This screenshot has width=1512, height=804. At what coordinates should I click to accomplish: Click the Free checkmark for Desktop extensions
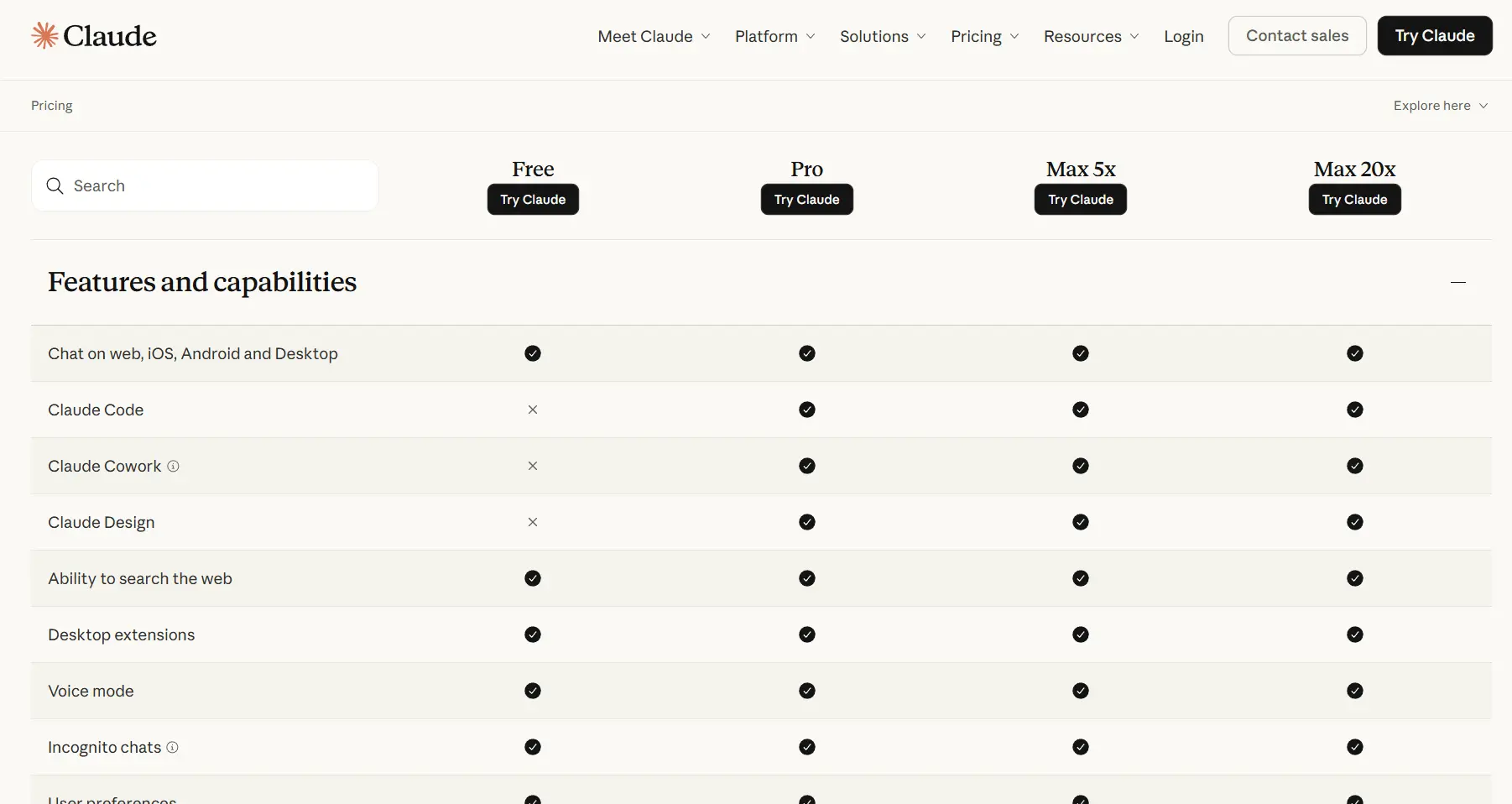533,634
